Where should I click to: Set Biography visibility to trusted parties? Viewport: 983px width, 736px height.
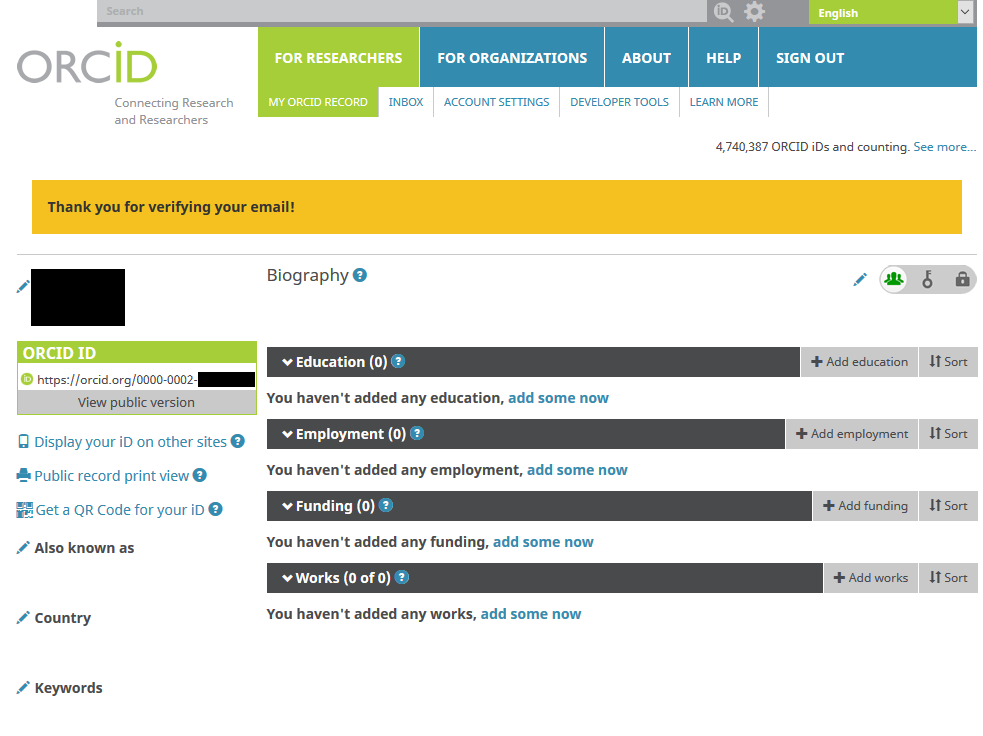coord(928,280)
